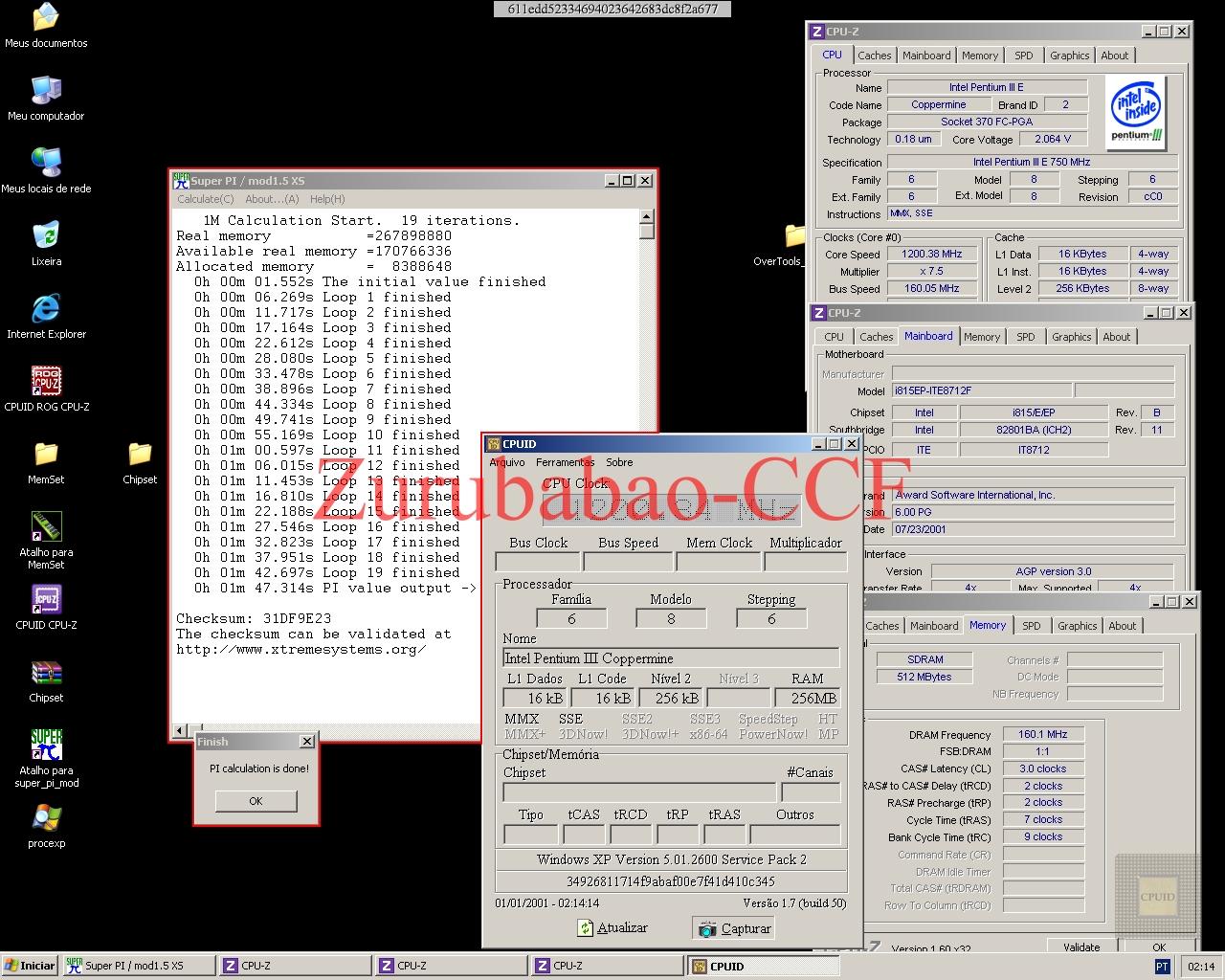Close the Finish dialog
The image size is (1225, 980).
[x=306, y=741]
